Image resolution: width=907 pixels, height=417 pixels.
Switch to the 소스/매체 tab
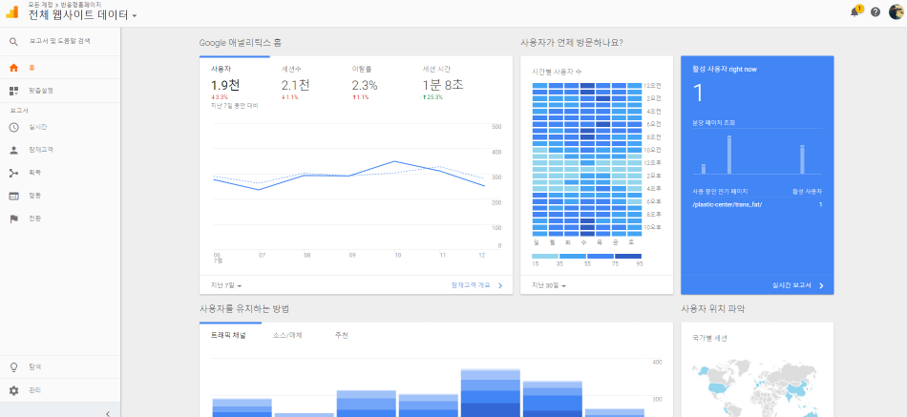point(287,335)
